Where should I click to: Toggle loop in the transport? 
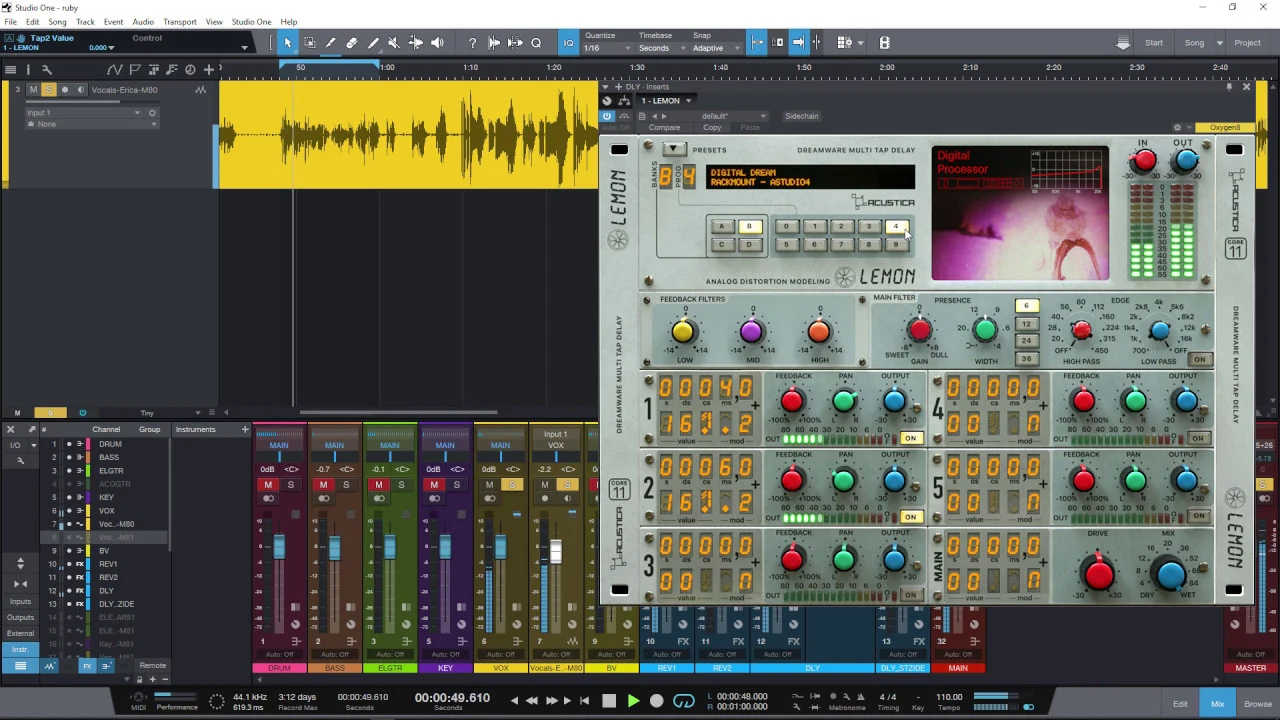[684, 701]
